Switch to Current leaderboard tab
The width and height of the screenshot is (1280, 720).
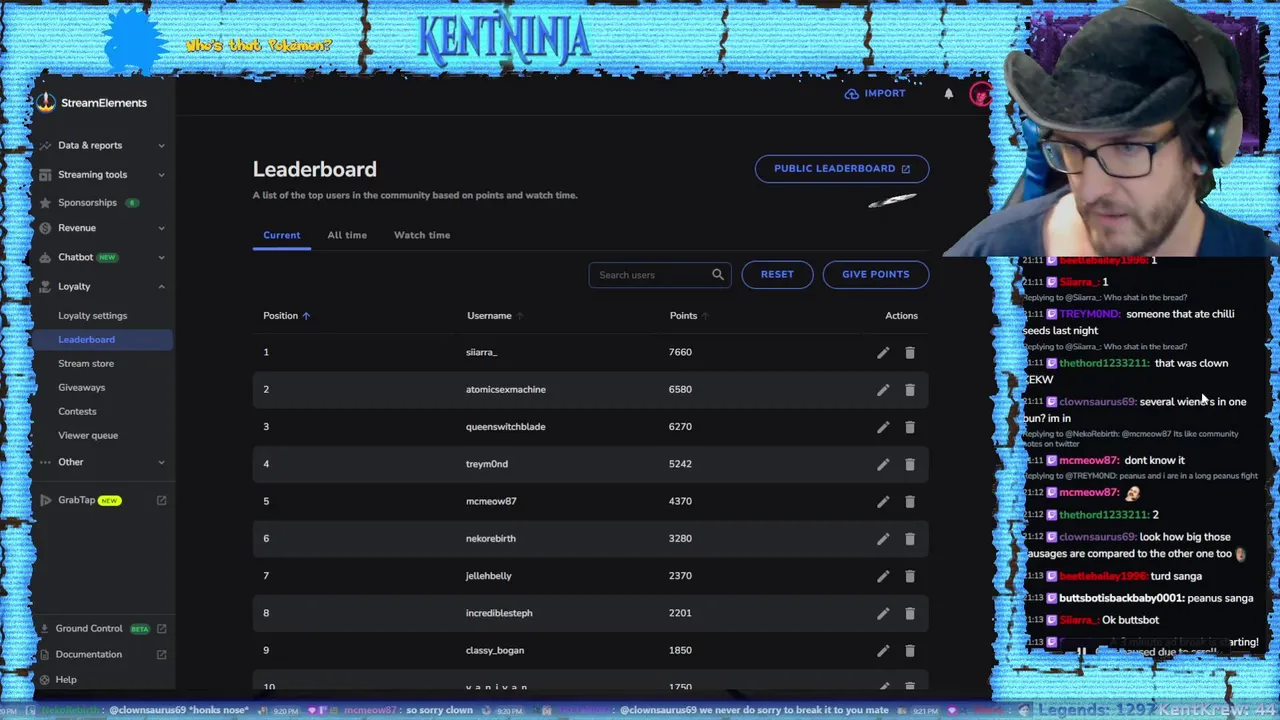pos(282,235)
